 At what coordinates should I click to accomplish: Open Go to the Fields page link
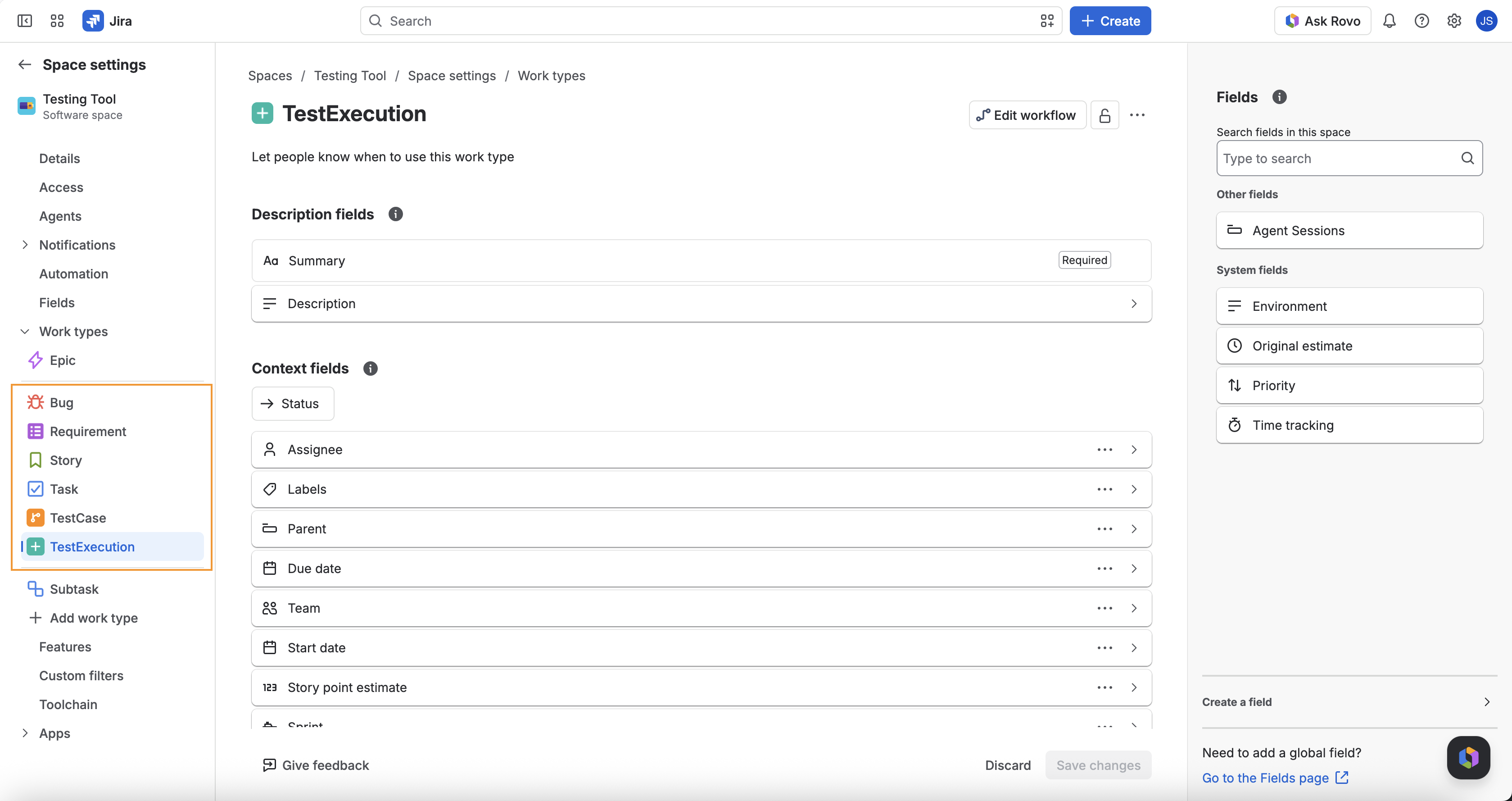point(1275,778)
